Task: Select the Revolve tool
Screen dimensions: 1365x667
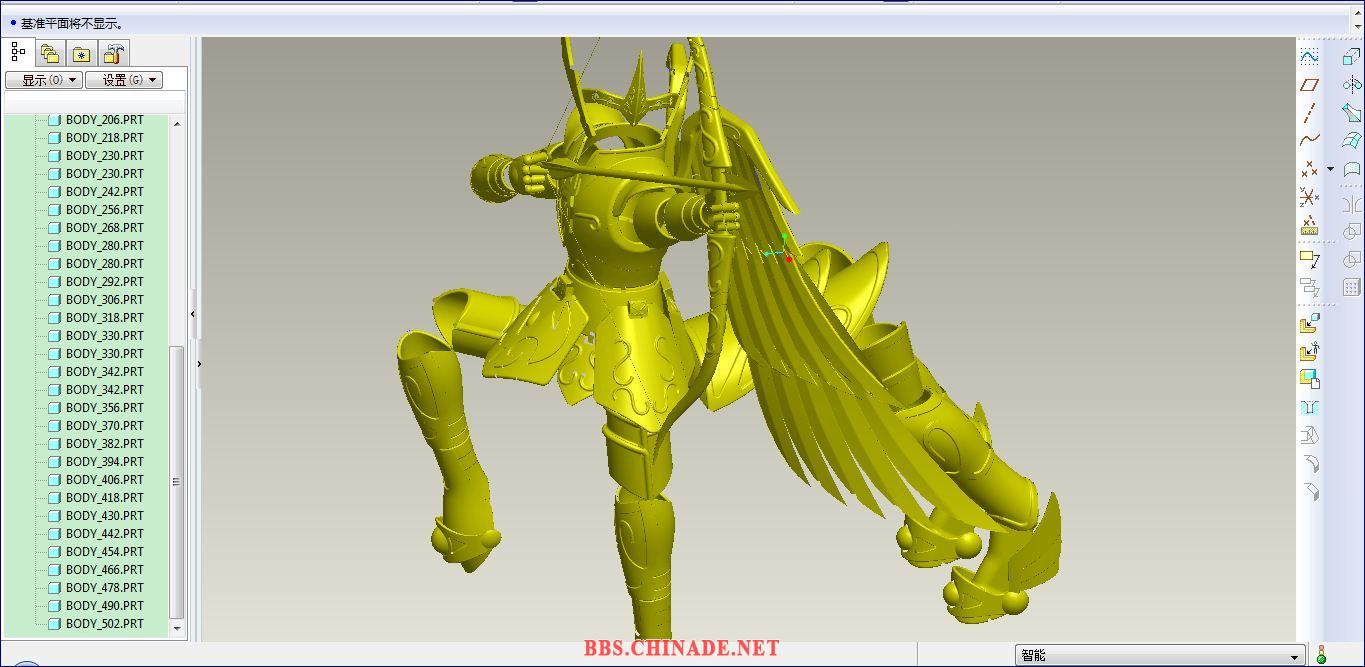Action: point(1351,84)
